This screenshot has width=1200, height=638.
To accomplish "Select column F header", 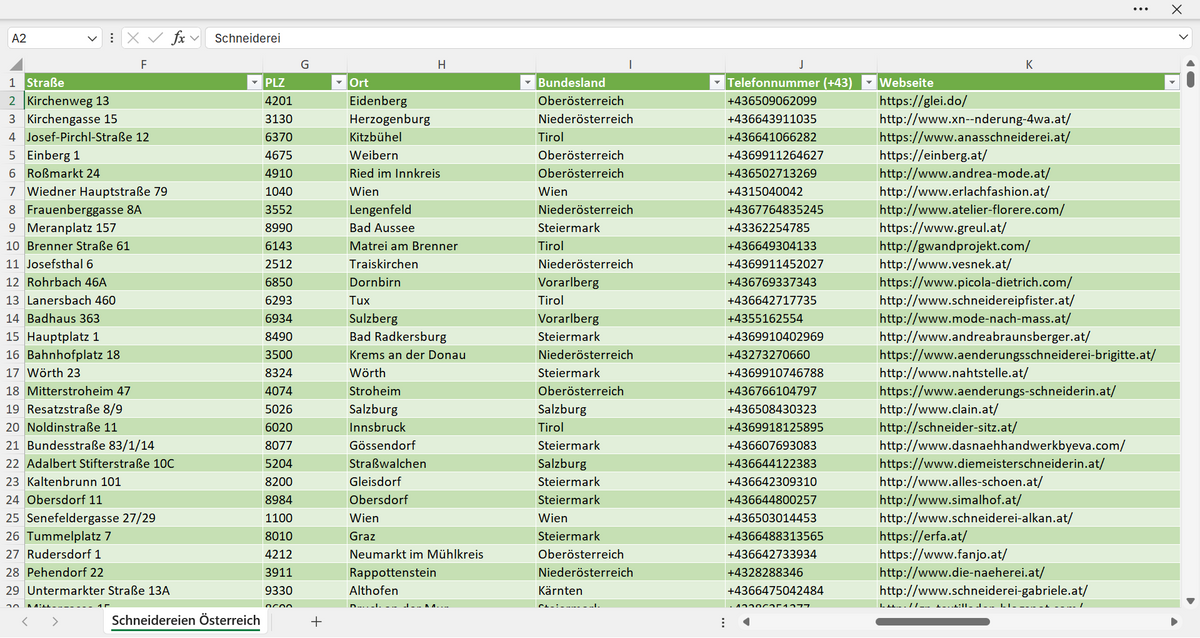I will click(x=144, y=65).
